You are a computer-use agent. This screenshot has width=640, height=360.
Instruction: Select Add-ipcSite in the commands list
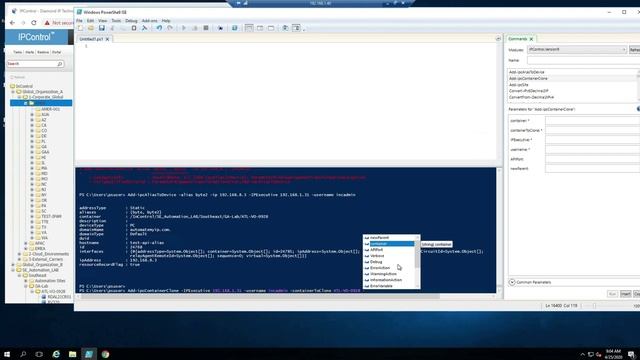[518, 84]
